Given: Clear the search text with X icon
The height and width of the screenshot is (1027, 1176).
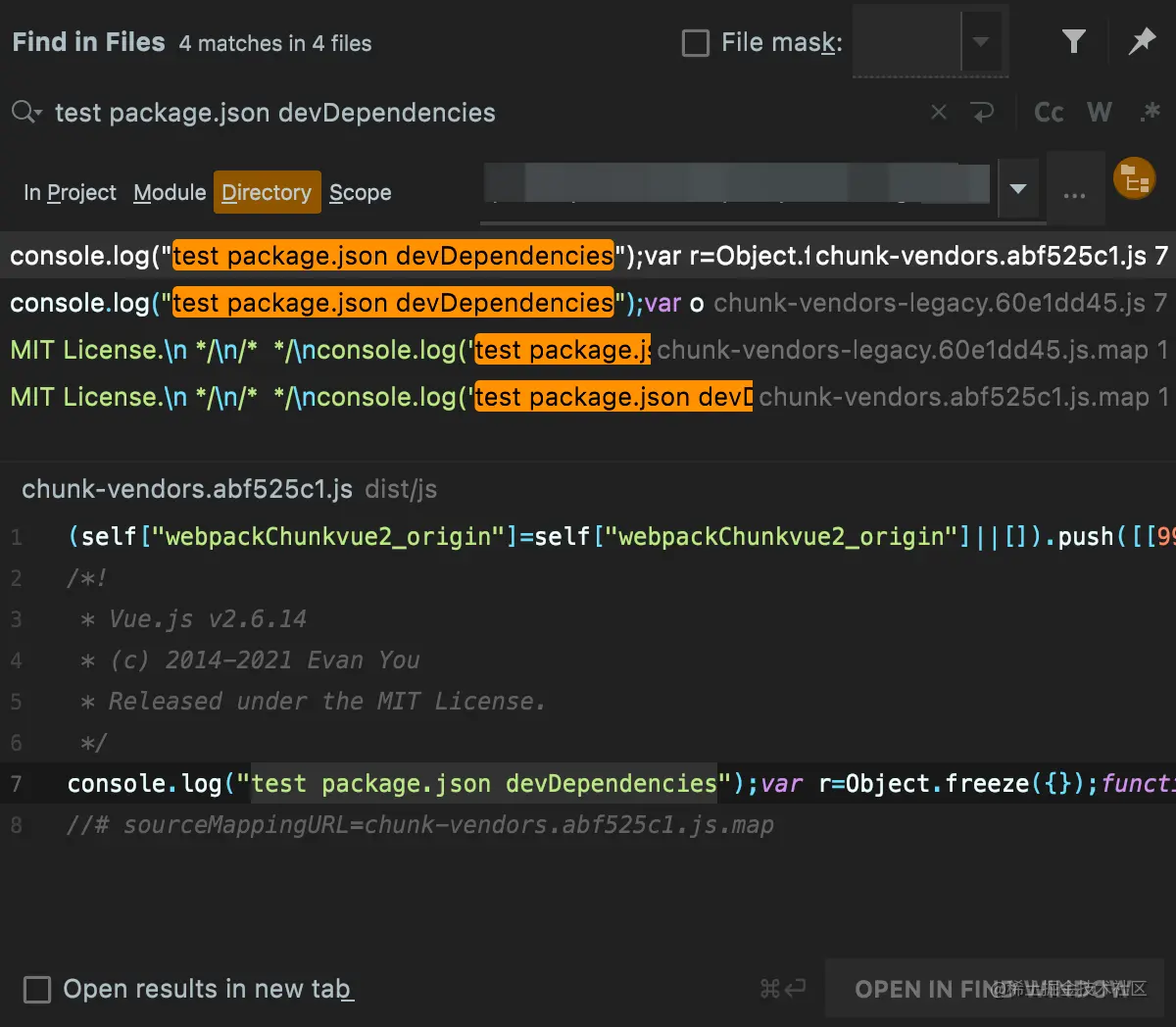Looking at the screenshot, I should [939, 113].
